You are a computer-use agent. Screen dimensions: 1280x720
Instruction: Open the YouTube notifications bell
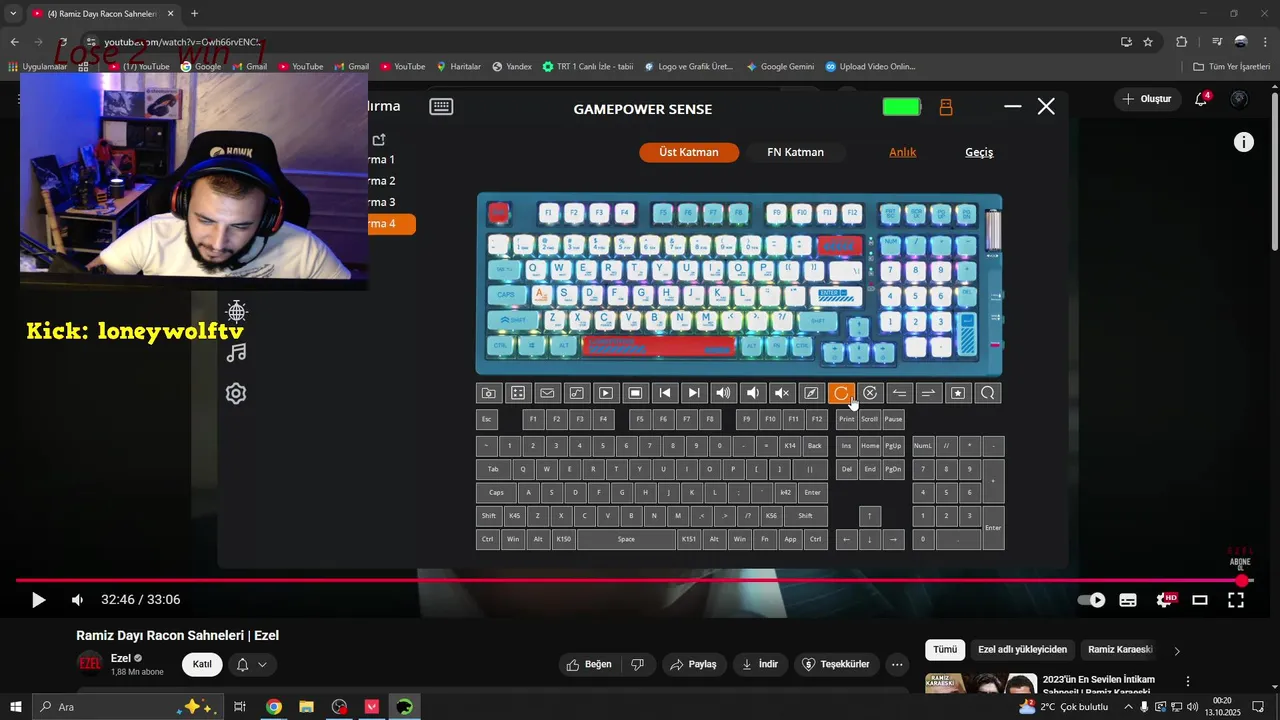pyautogui.click(x=1201, y=99)
